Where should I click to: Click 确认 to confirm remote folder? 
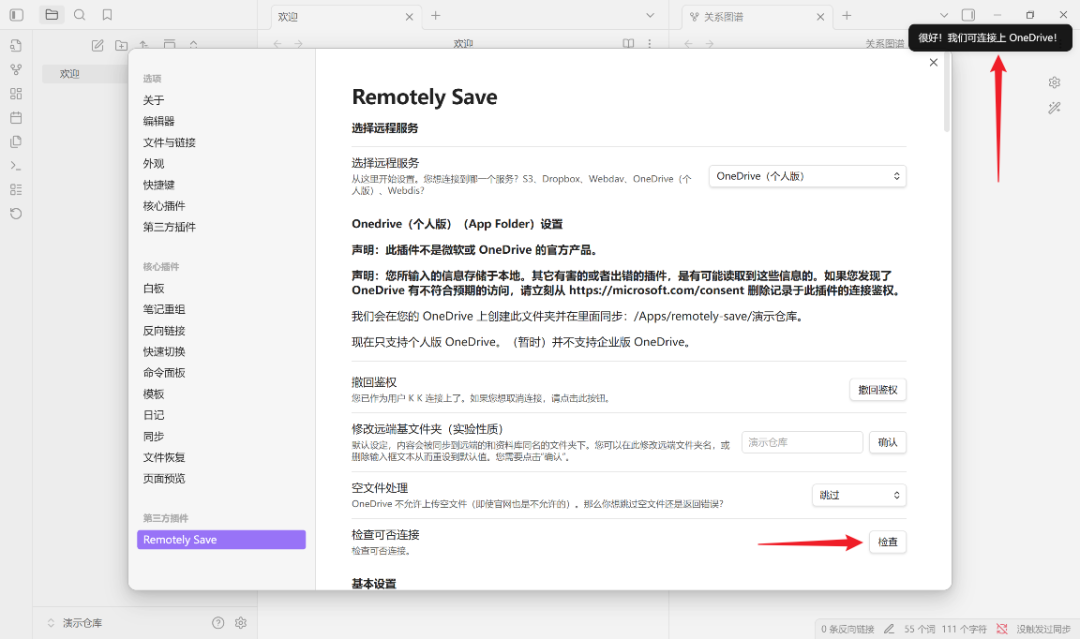point(887,442)
